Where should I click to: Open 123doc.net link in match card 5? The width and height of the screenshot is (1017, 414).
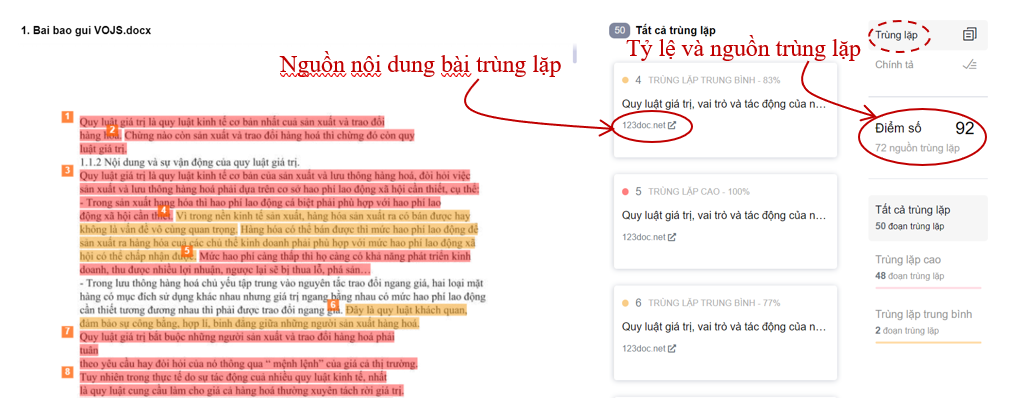(x=643, y=237)
